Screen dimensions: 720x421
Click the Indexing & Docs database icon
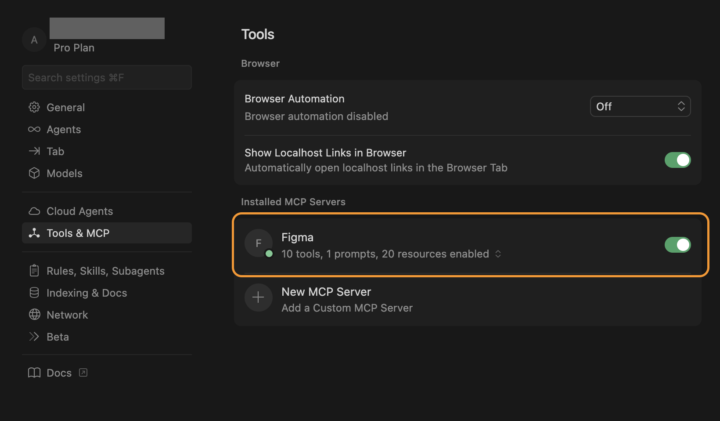pyautogui.click(x=34, y=293)
